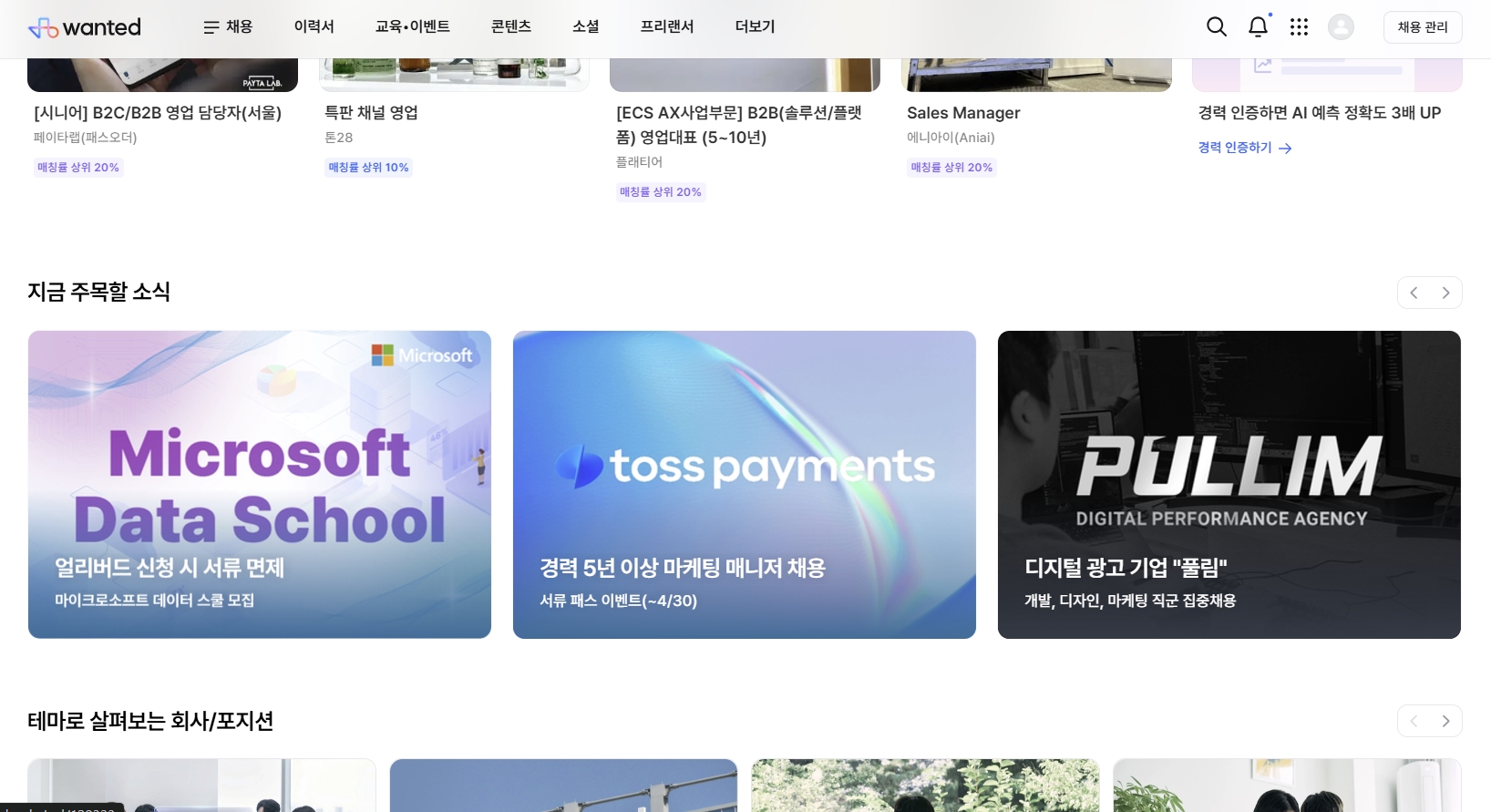This screenshot has width=1491, height=812.
Task: Open the 채용 hamburger menu
Action: point(228,27)
